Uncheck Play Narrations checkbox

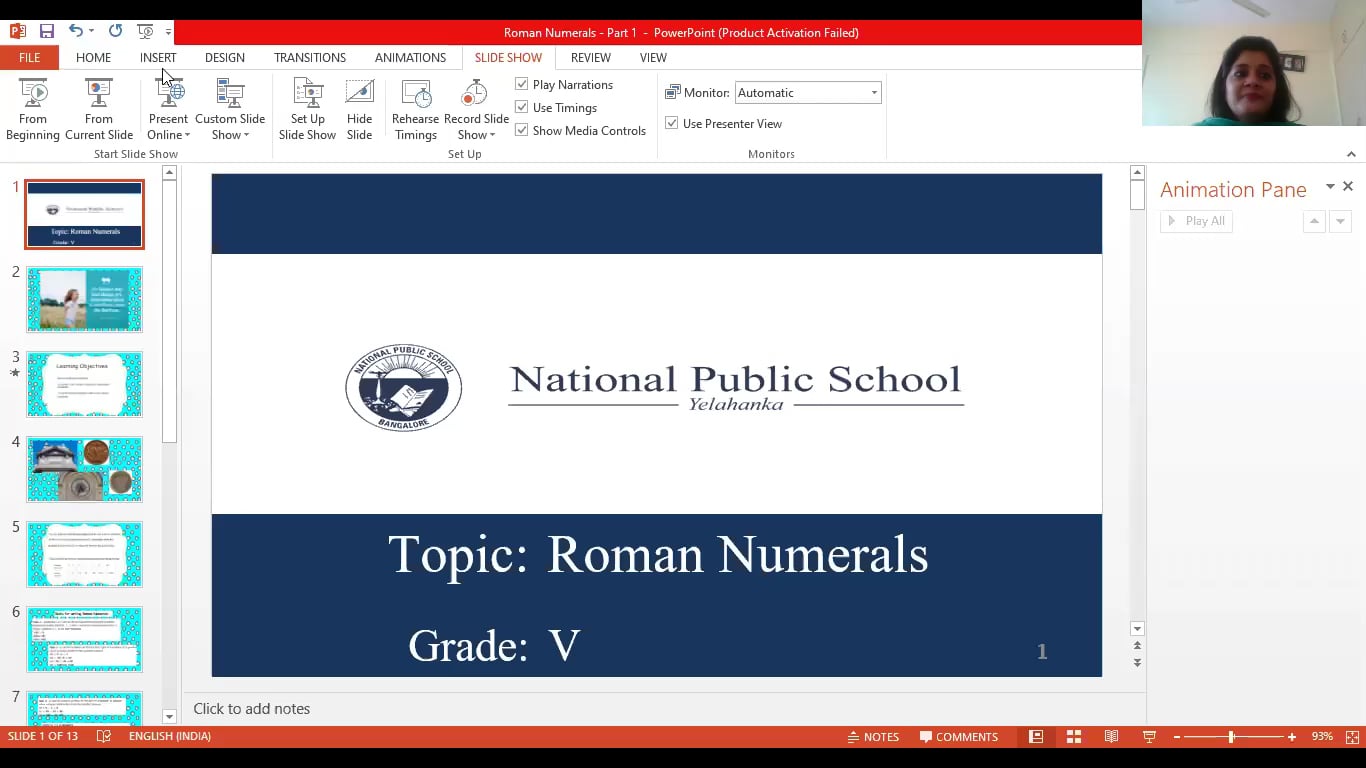(x=521, y=84)
